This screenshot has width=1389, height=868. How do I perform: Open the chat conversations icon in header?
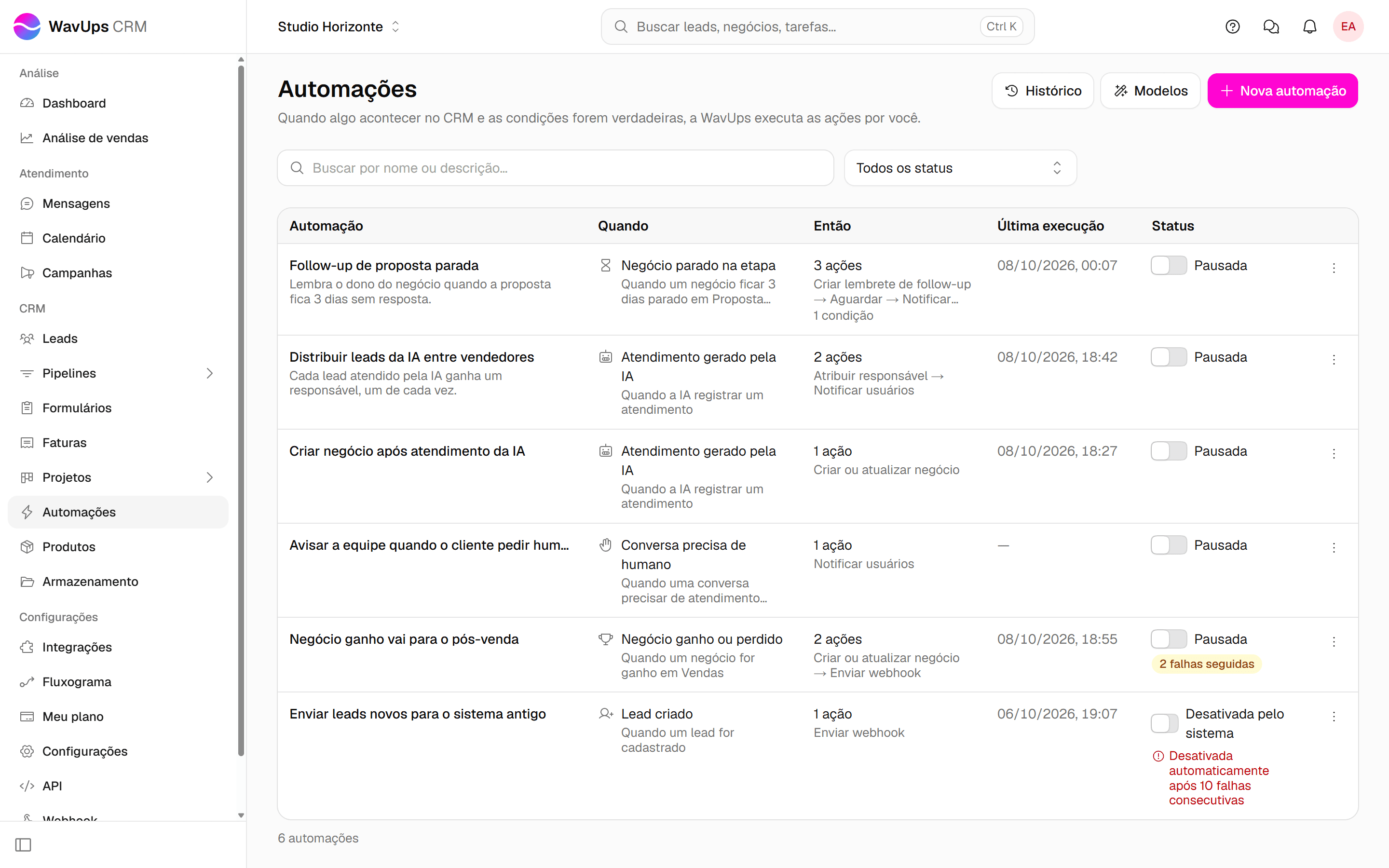[1271, 27]
